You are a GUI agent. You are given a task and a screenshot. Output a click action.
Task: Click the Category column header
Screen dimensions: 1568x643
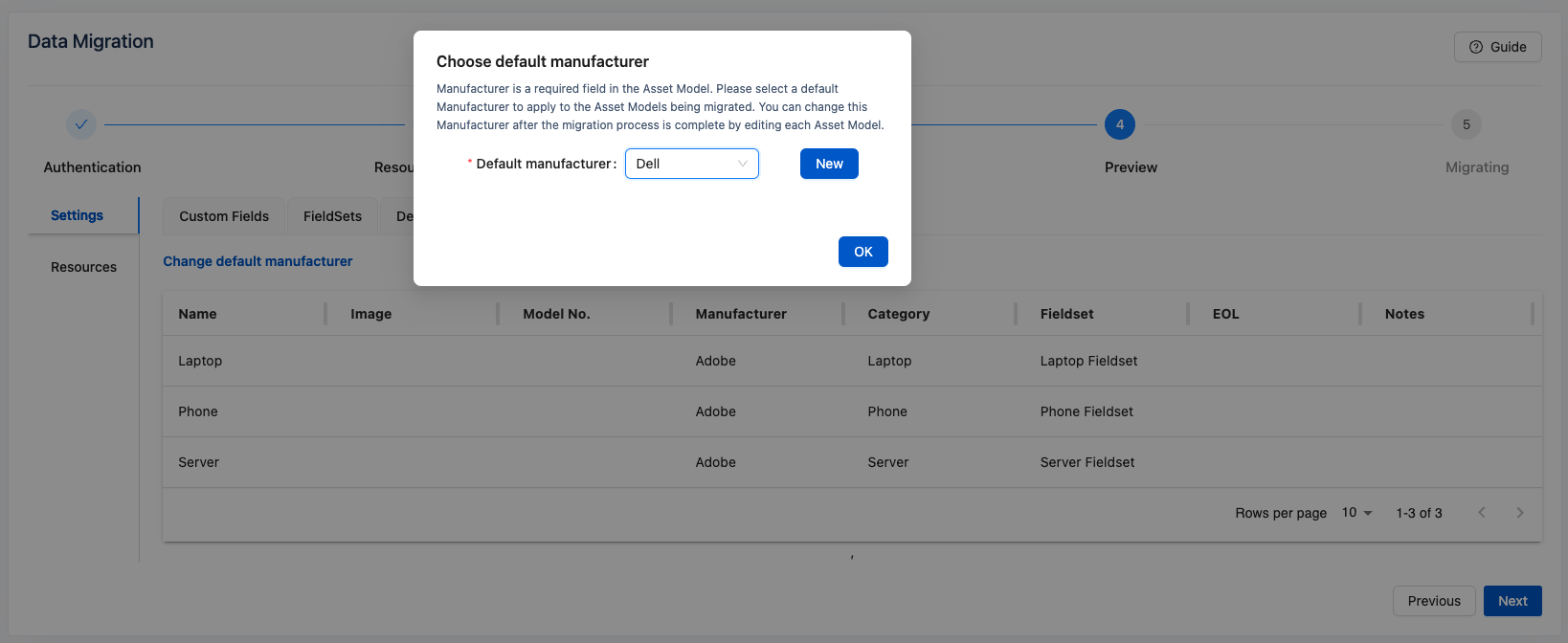point(898,314)
